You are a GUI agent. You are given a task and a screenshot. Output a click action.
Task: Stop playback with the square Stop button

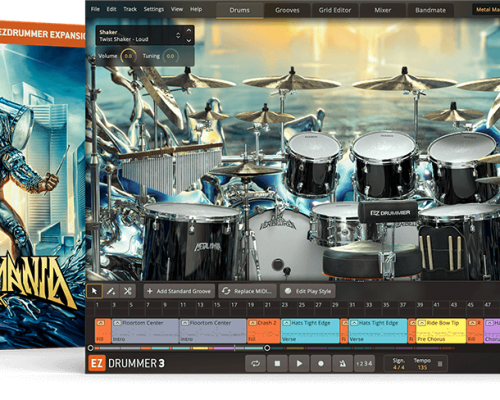(x=277, y=363)
